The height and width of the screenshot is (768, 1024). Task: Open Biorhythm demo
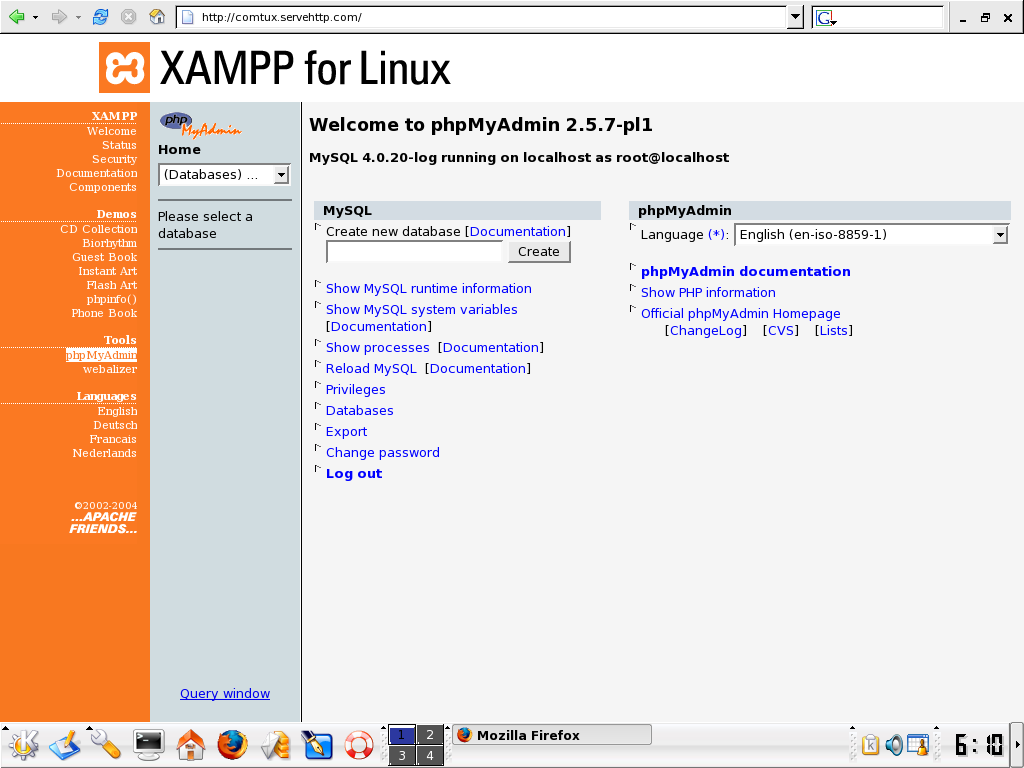point(110,243)
